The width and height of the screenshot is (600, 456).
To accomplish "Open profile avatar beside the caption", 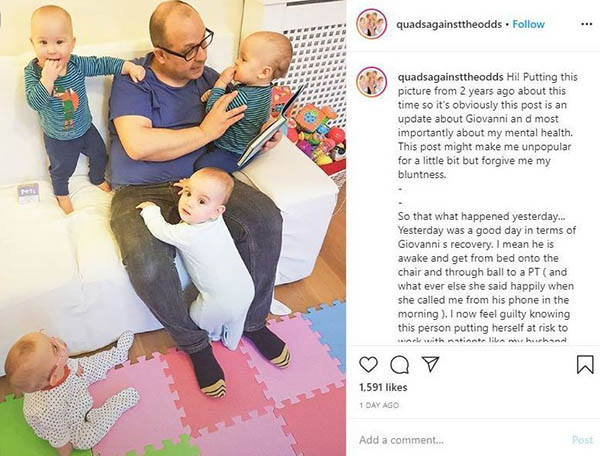I will (x=371, y=81).
